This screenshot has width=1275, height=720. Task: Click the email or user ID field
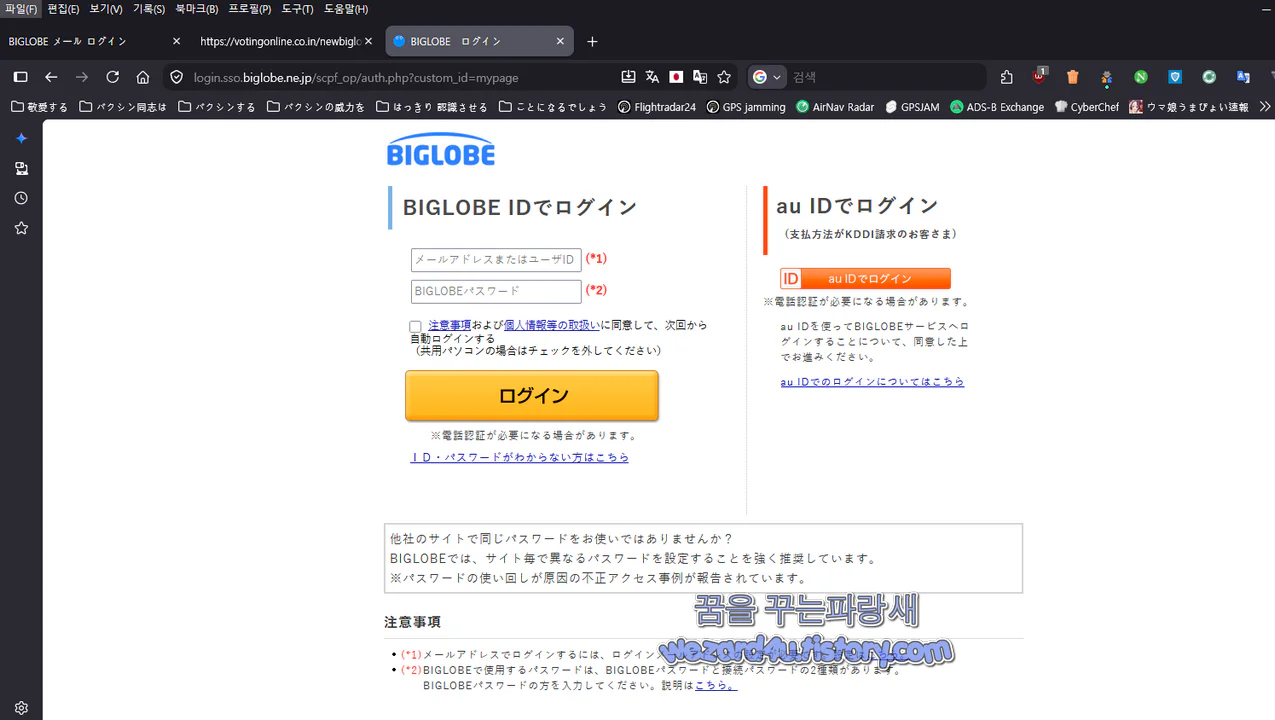coord(496,260)
